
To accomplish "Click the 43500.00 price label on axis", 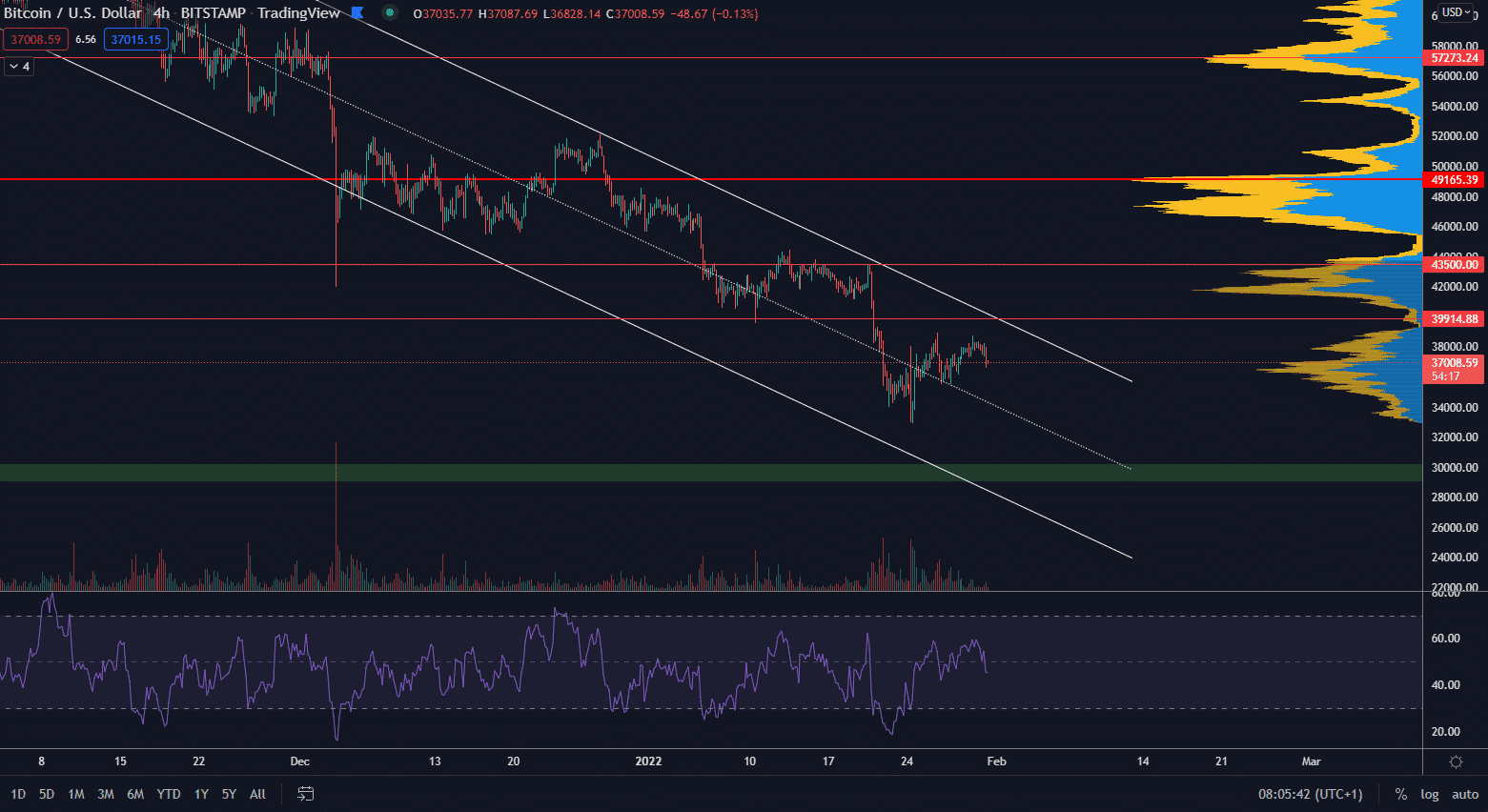I will click(x=1455, y=265).
